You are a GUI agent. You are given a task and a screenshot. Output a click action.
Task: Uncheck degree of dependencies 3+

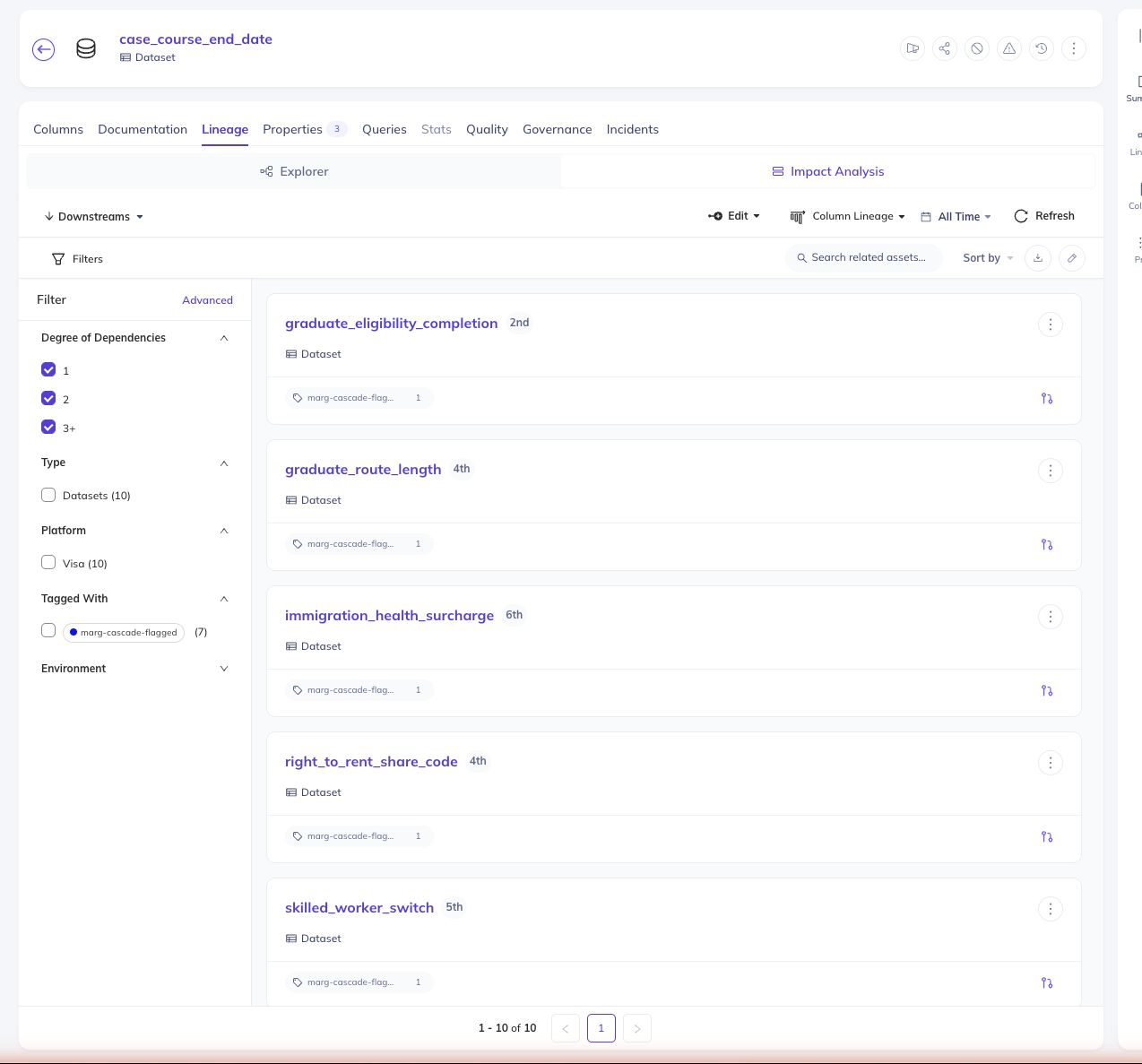point(48,427)
